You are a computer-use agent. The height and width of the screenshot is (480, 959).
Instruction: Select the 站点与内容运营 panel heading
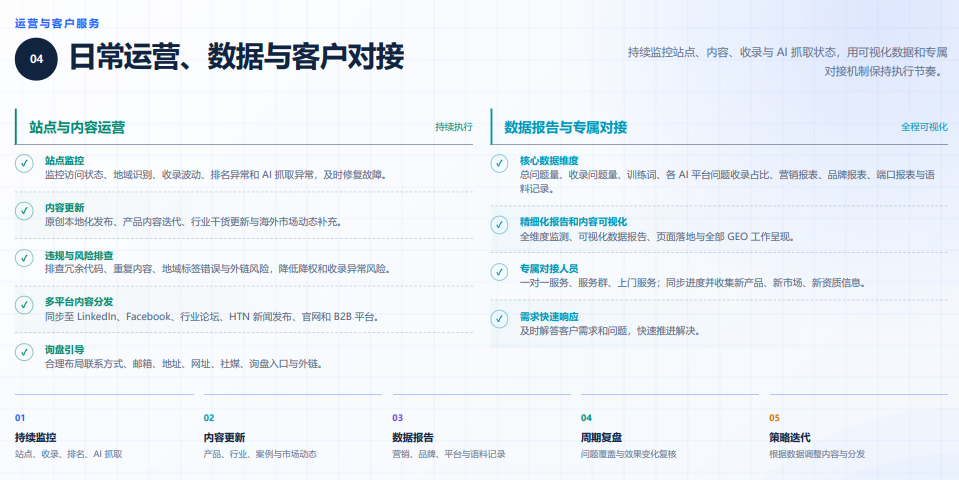77,127
